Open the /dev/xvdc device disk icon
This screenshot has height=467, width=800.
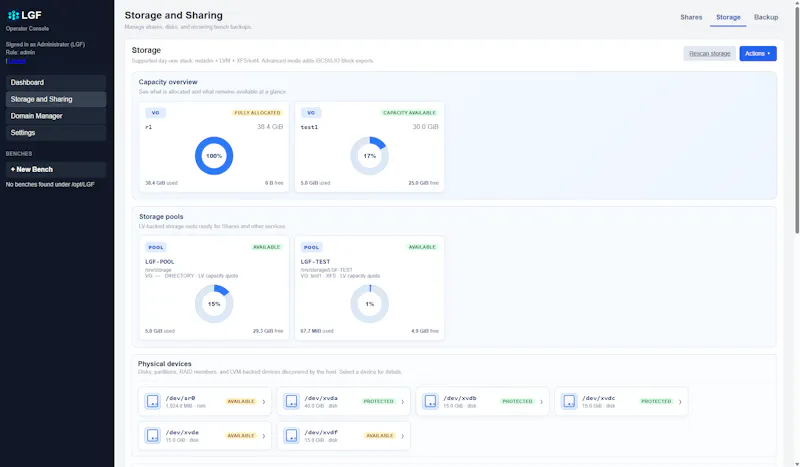tap(569, 402)
